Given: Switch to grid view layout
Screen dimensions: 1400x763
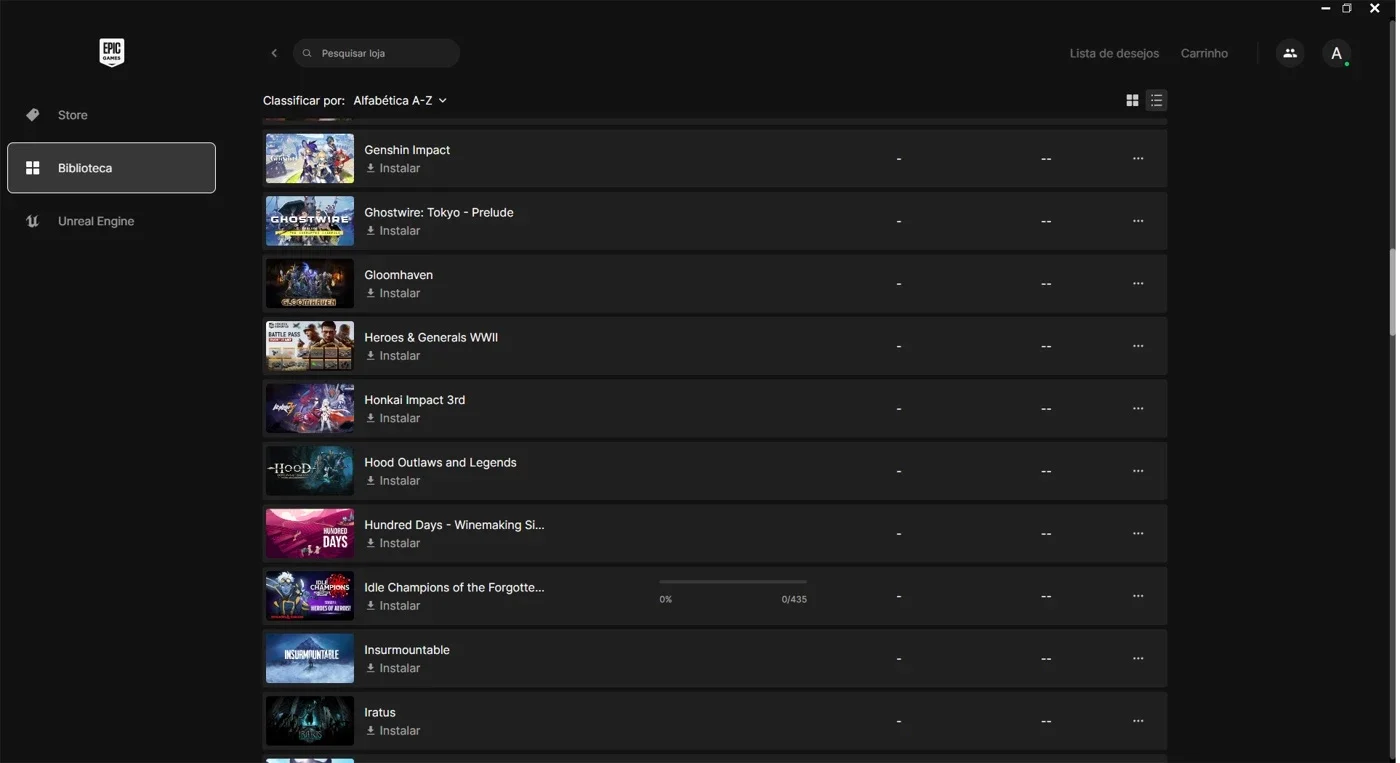Looking at the screenshot, I should tap(1132, 100).
